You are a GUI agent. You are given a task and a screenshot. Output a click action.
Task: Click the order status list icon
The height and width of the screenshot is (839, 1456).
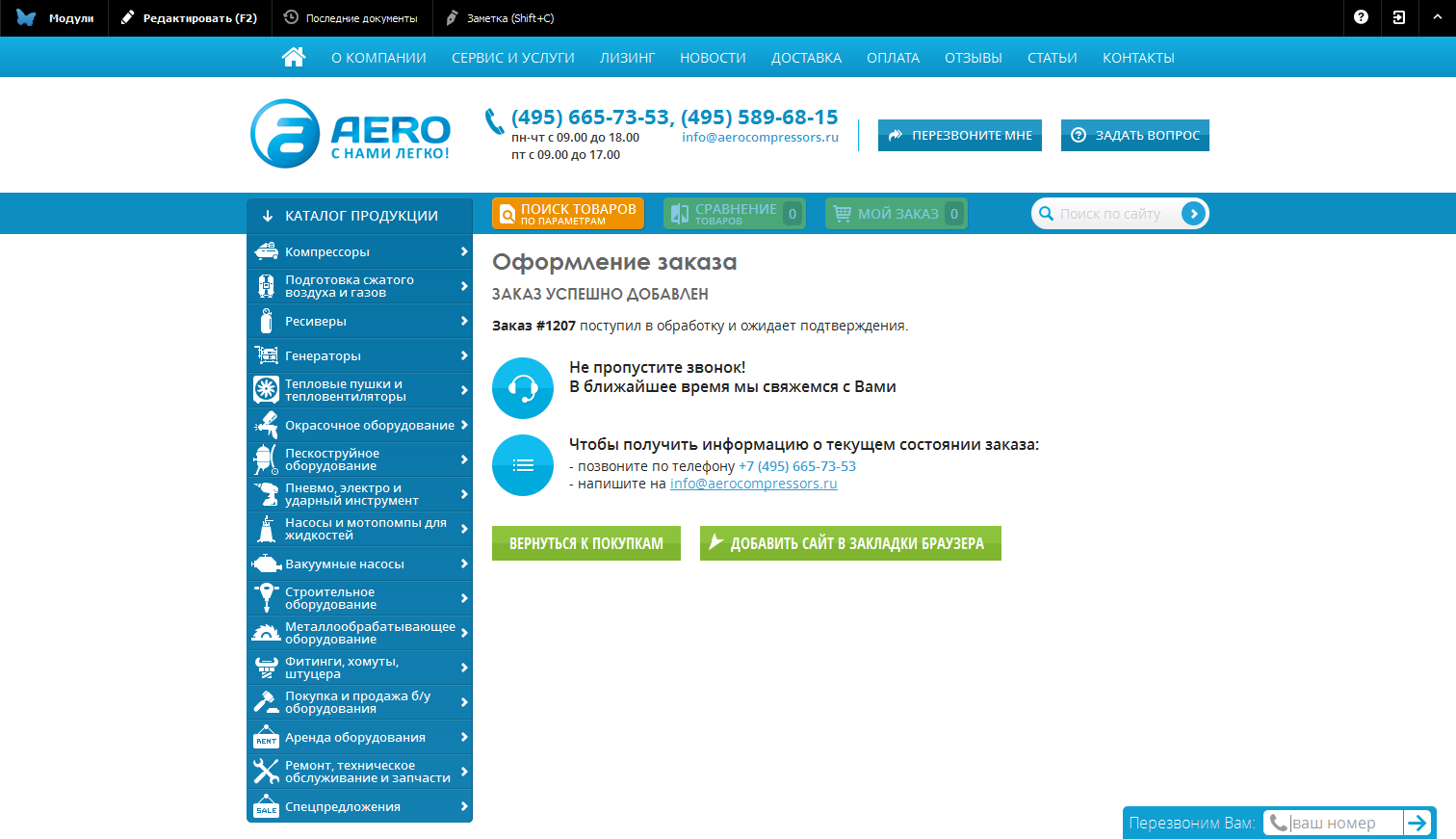tap(523, 465)
